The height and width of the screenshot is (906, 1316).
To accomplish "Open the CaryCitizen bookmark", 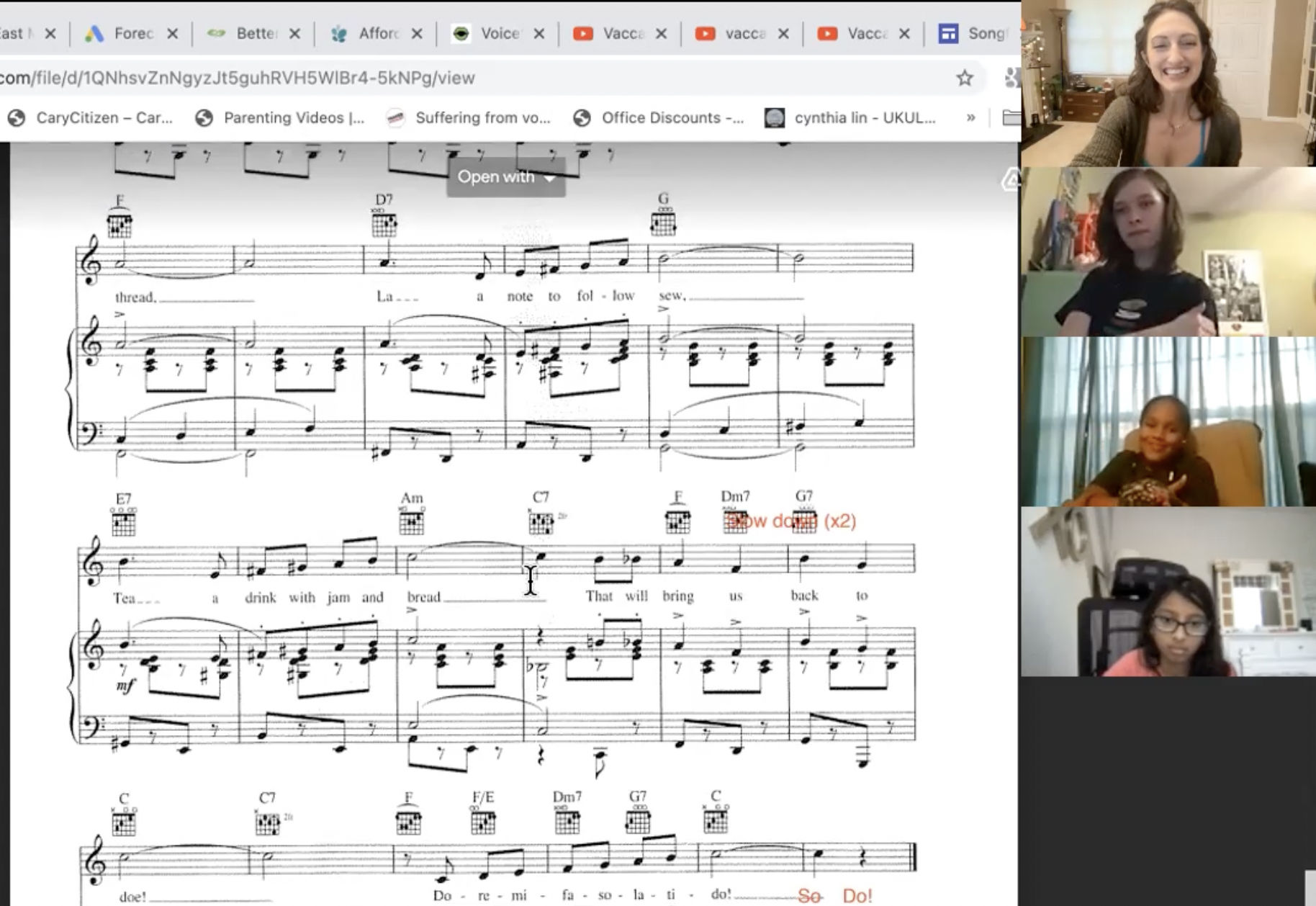I will click(91, 117).
